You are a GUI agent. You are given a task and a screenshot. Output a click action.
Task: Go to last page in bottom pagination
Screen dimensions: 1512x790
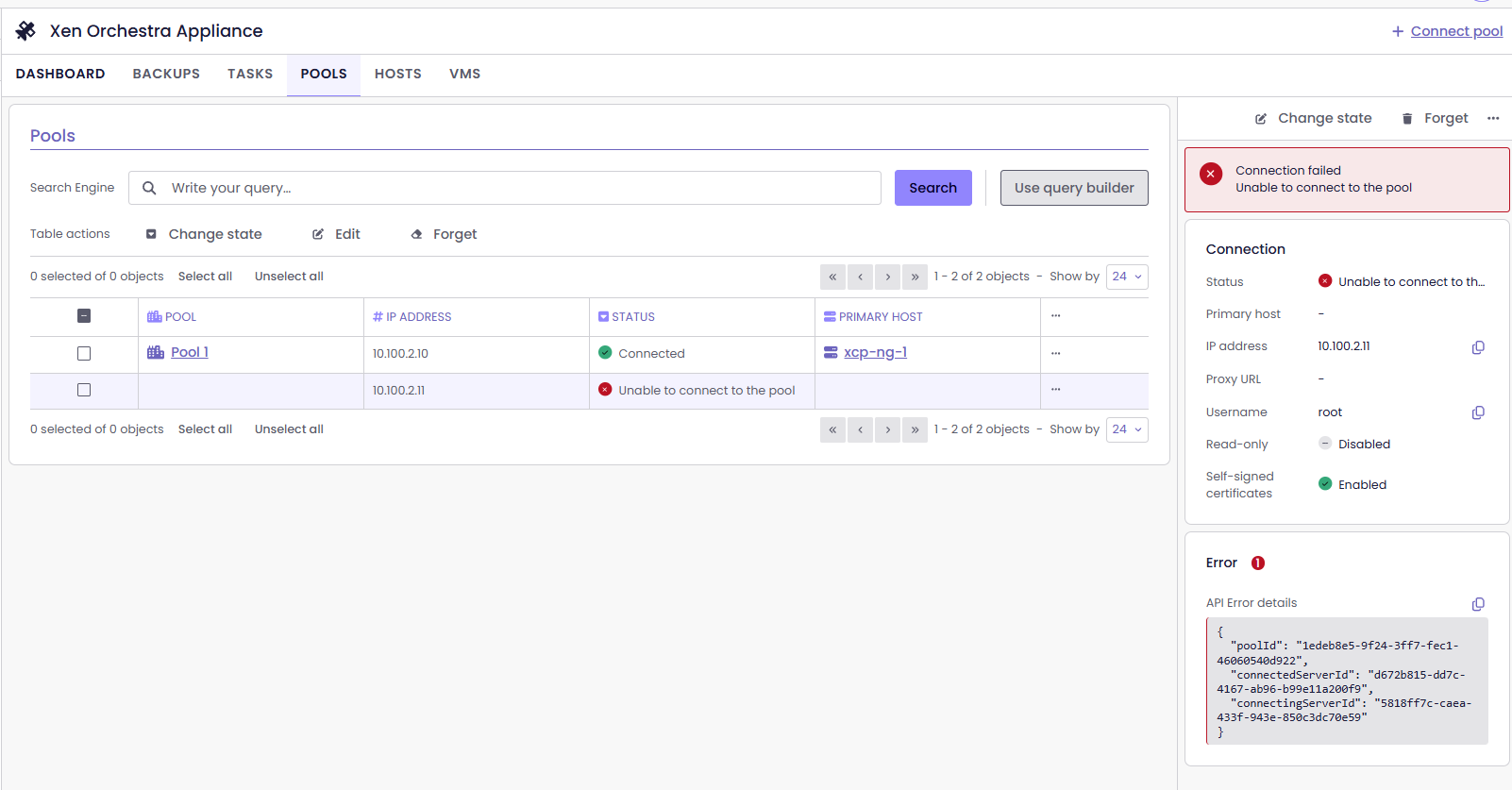click(915, 429)
